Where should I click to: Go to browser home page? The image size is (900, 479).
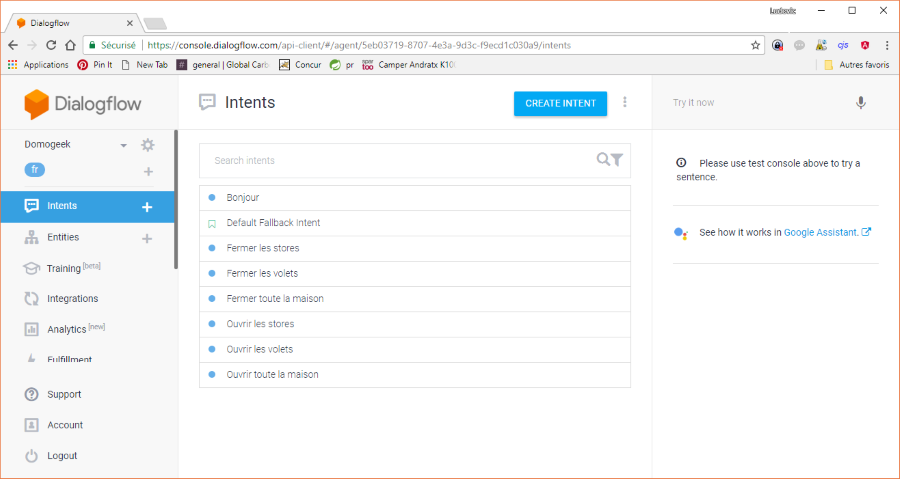click(x=70, y=45)
